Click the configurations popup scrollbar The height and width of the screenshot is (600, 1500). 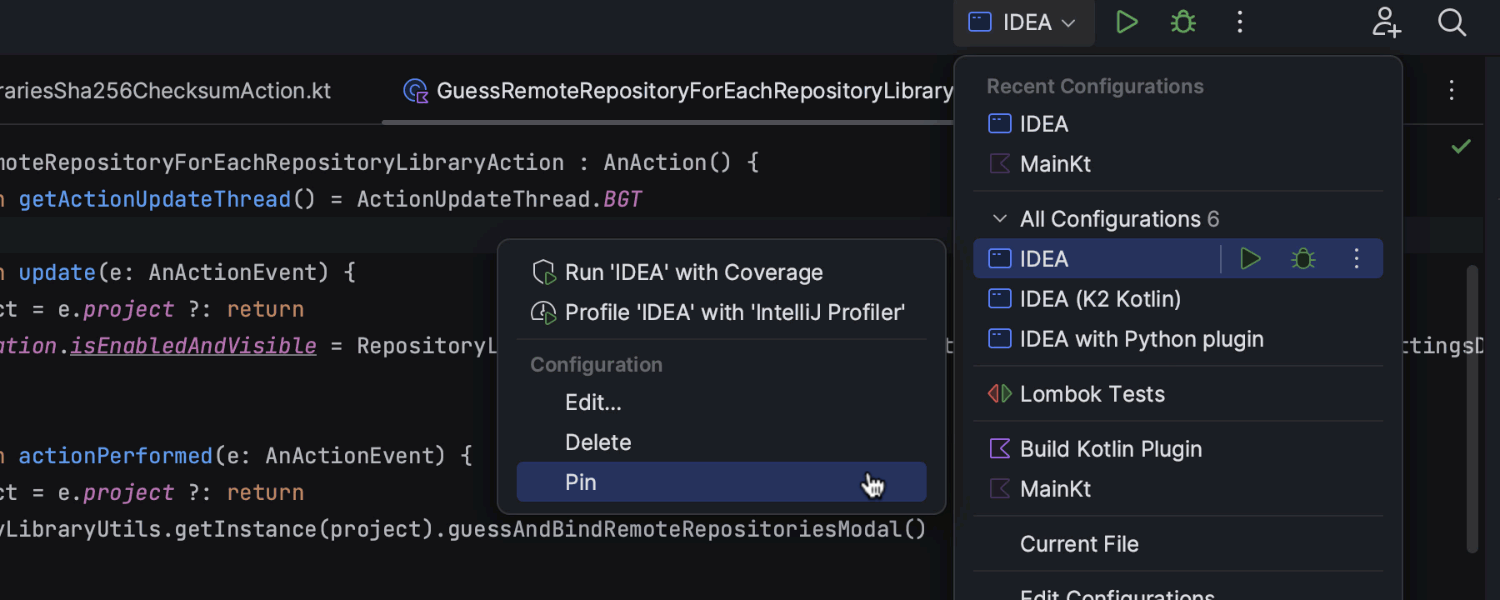tap(1471, 408)
